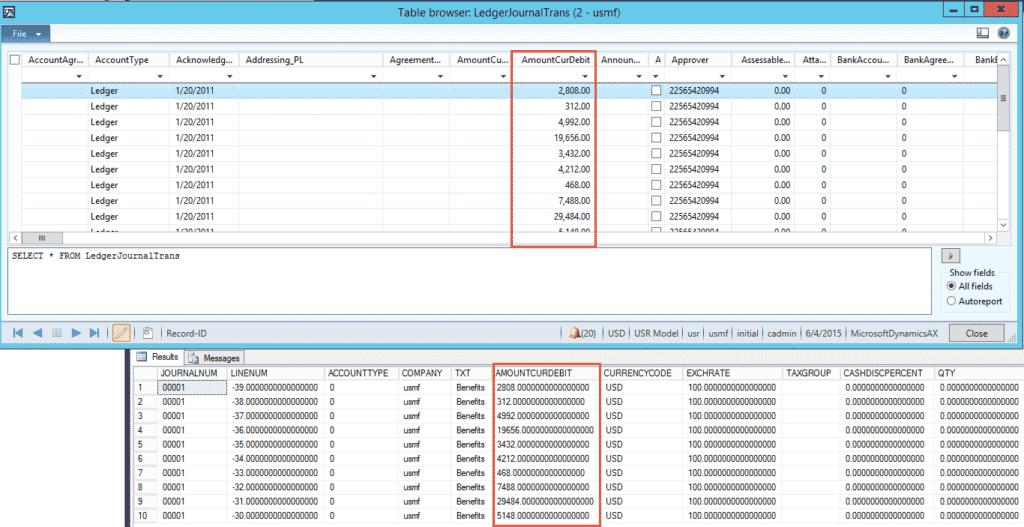Click the MicrosoftDynamicsAX status bar entry
The height and width of the screenshot is (527, 1024).
point(894,333)
